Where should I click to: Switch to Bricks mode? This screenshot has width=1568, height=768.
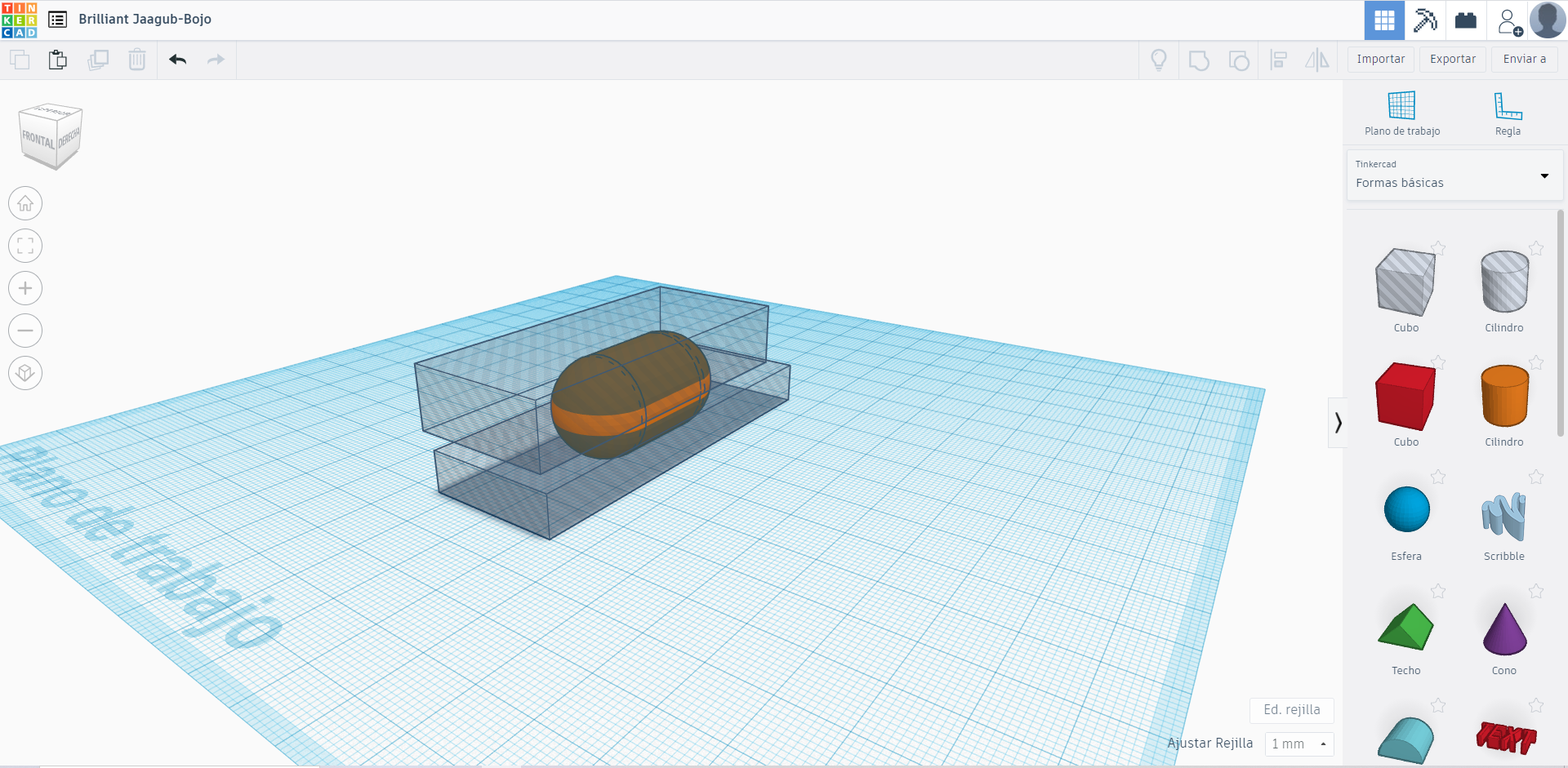[1466, 20]
